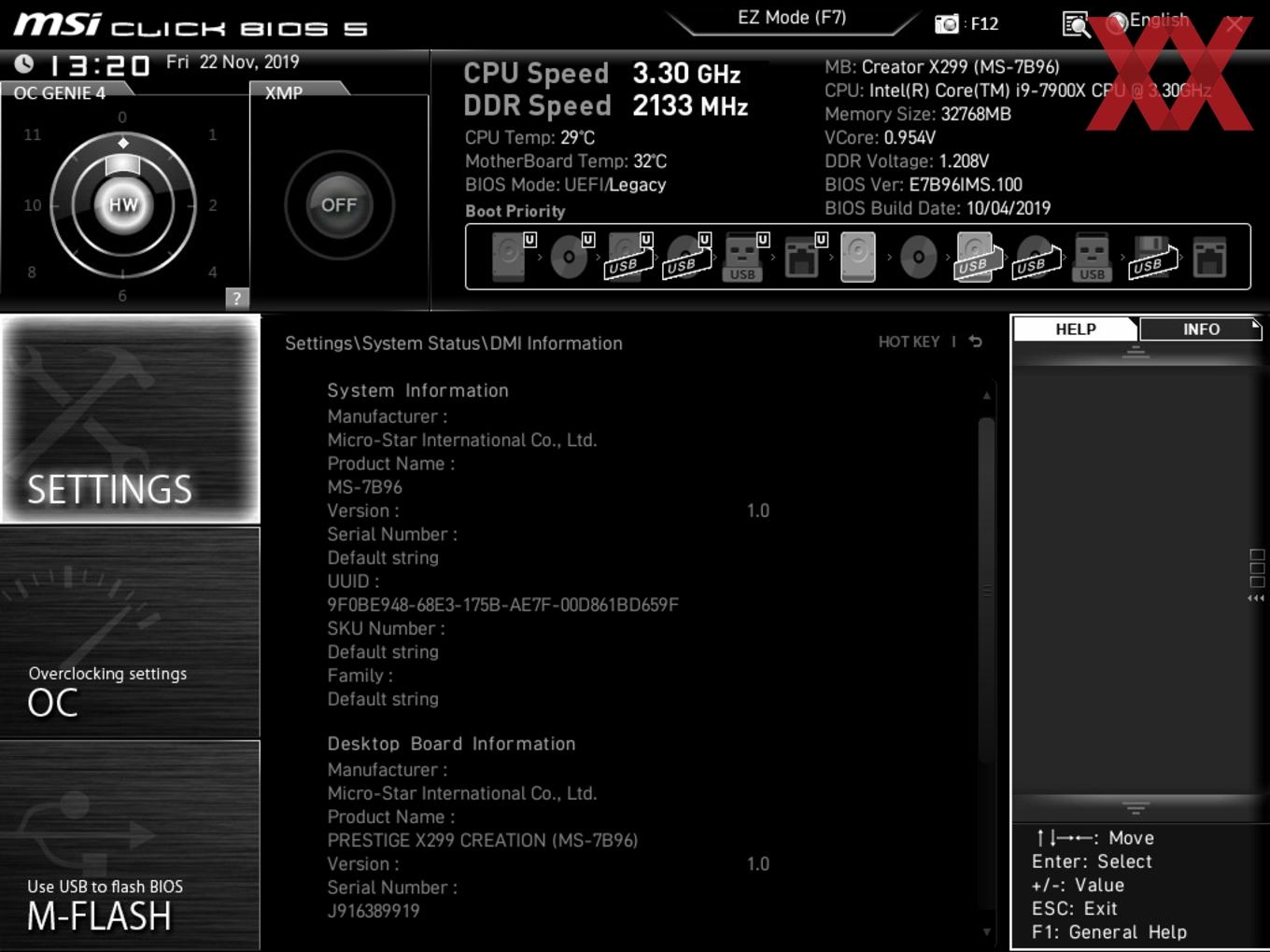Click the UUID value 9F0BE948-68E3-175B-AE7F-00D861BD659F
1270x952 pixels.
[x=502, y=605]
